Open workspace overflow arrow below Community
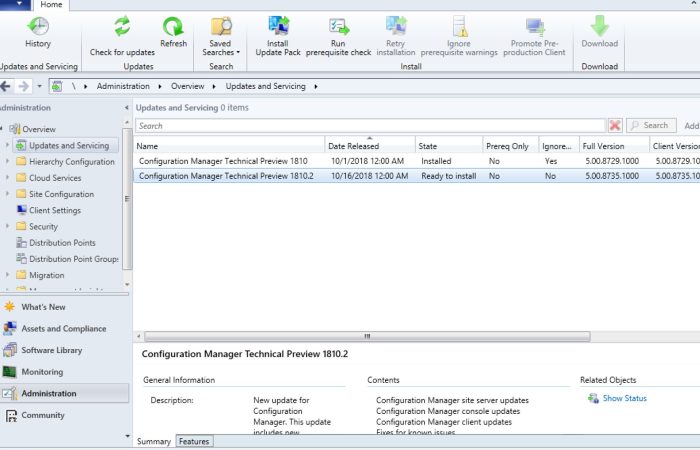The width and height of the screenshot is (700, 450). coord(128,436)
